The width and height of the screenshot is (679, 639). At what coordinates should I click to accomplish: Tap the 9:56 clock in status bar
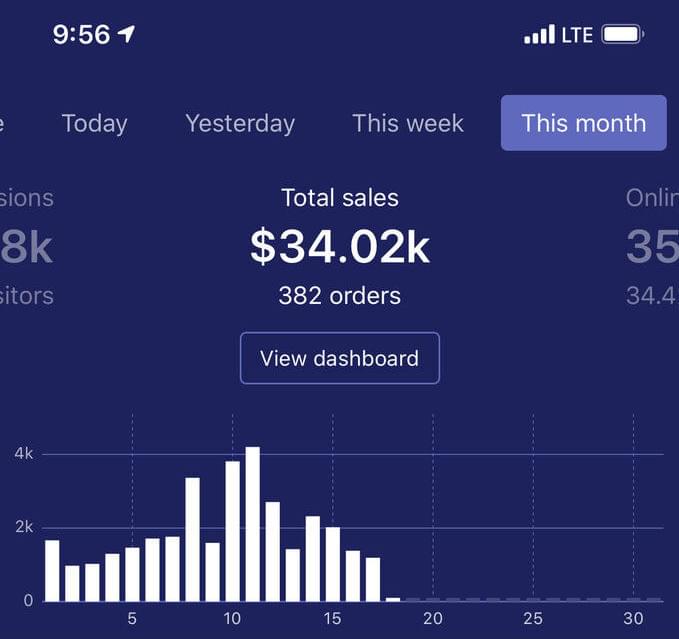pos(81,34)
